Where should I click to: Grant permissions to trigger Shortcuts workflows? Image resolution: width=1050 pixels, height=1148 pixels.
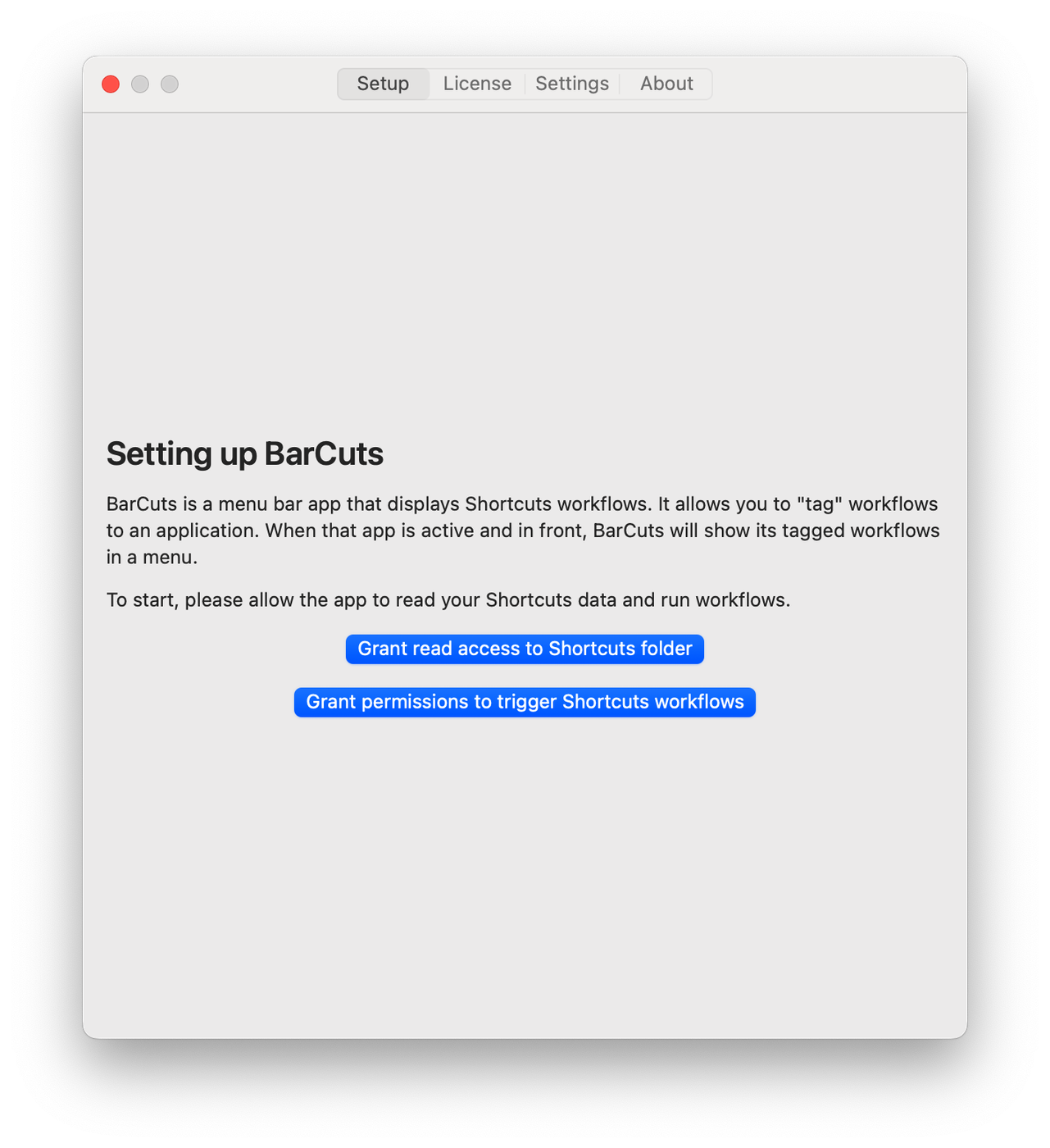point(525,702)
